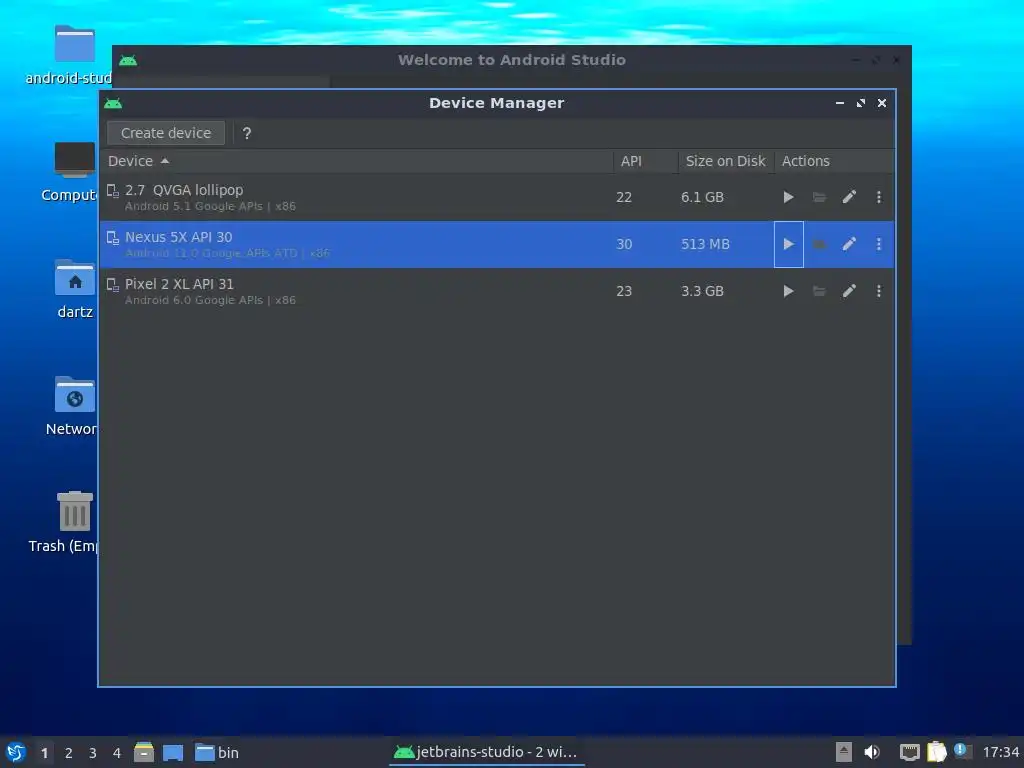Open the removable media eject tray icon
The width and height of the screenshot is (1024, 768).
coord(844,752)
